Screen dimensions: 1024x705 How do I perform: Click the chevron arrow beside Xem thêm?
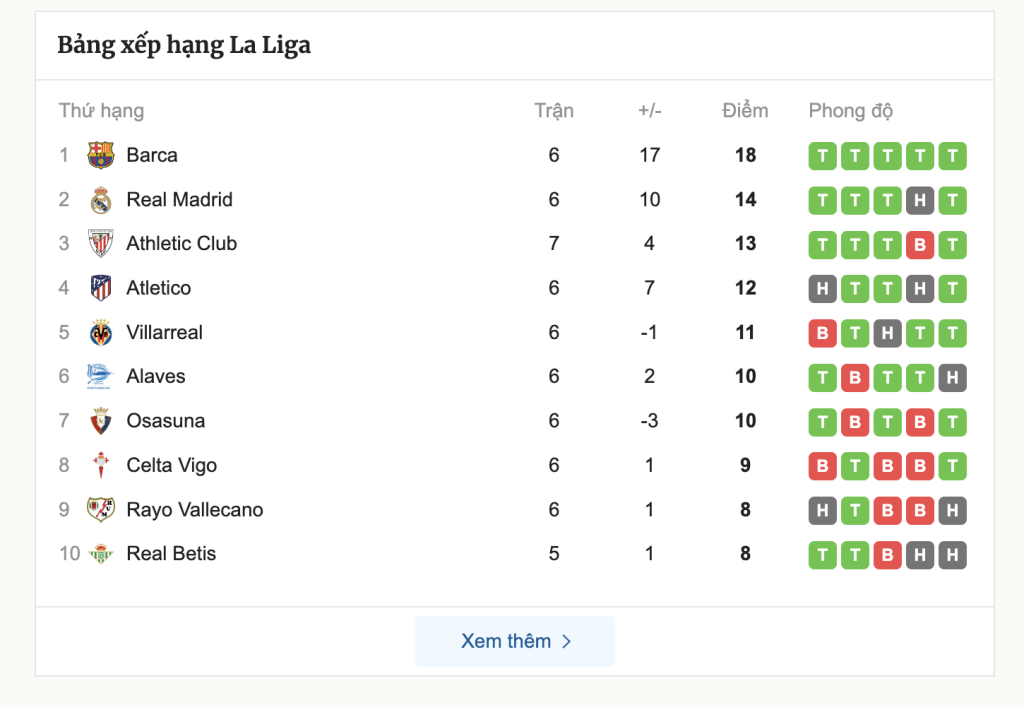coord(567,642)
